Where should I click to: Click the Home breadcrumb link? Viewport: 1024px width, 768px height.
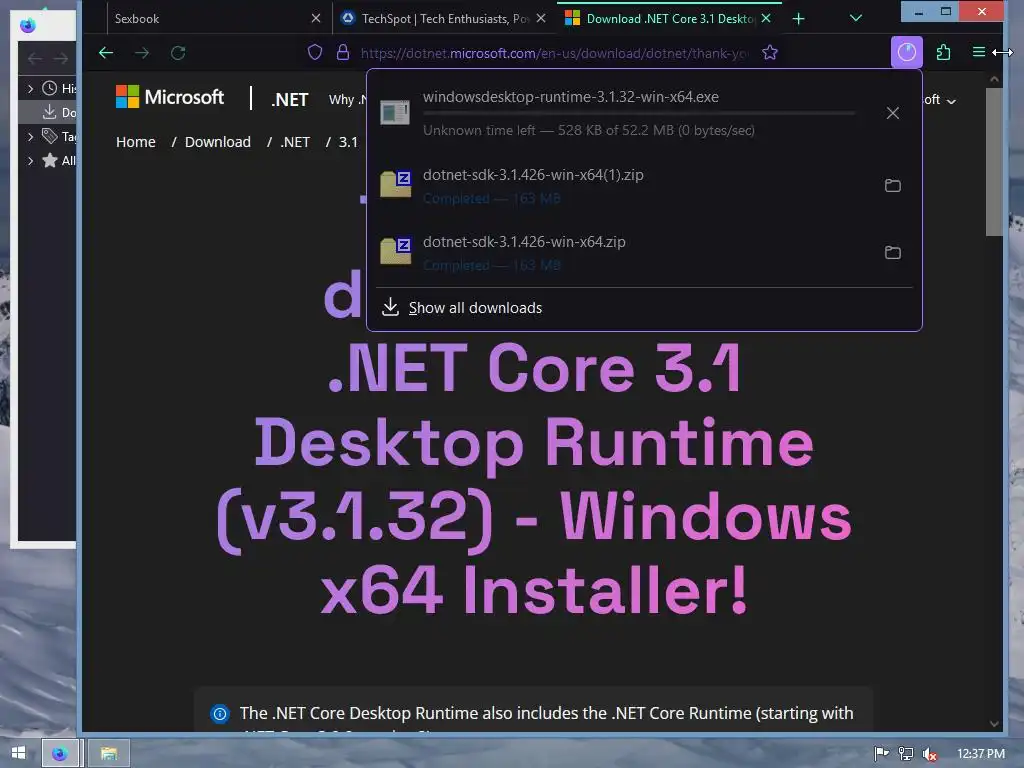136,142
